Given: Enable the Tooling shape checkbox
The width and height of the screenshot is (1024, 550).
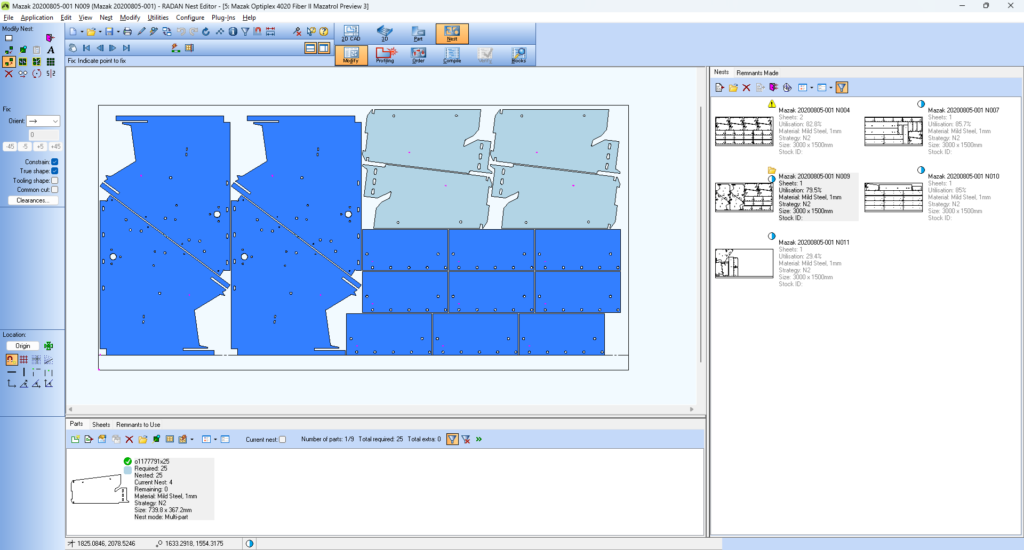Looking at the screenshot, I should click(x=54, y=180).
